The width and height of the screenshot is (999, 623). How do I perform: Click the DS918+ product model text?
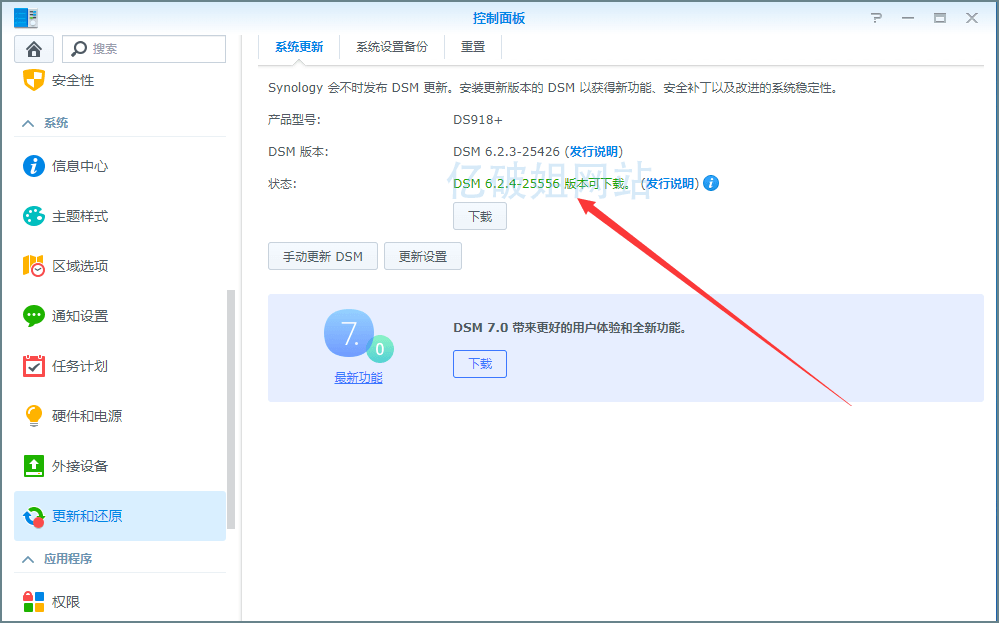478,120
